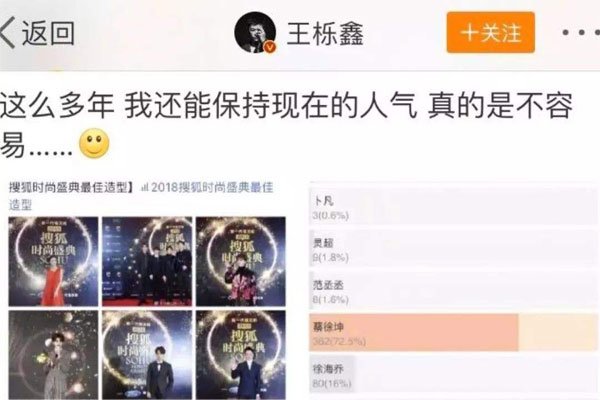Select poll option 灵超
This screenshot has height=400, width=600.
click(x=453, y=249)
